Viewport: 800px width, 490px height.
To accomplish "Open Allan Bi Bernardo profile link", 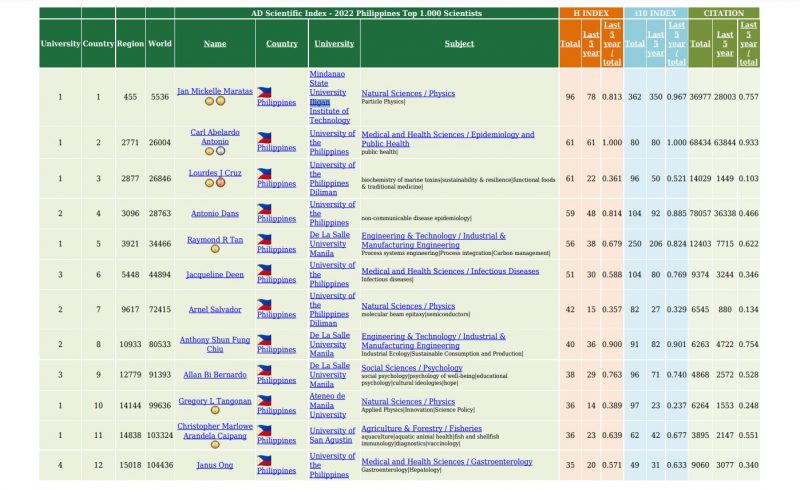I will (215, 375).
